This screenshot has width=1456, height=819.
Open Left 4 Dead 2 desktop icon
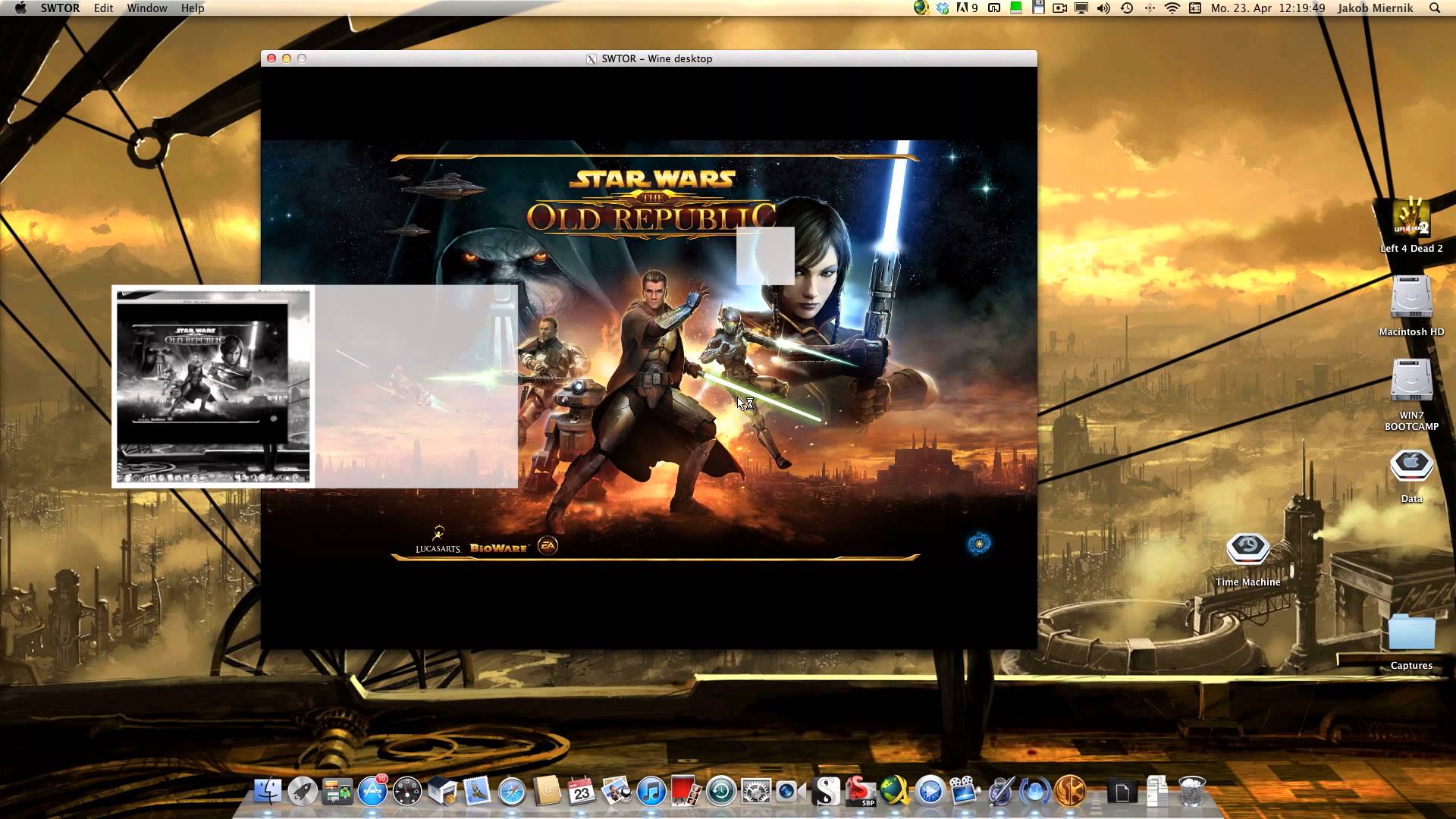click(x=1411, y=218)
